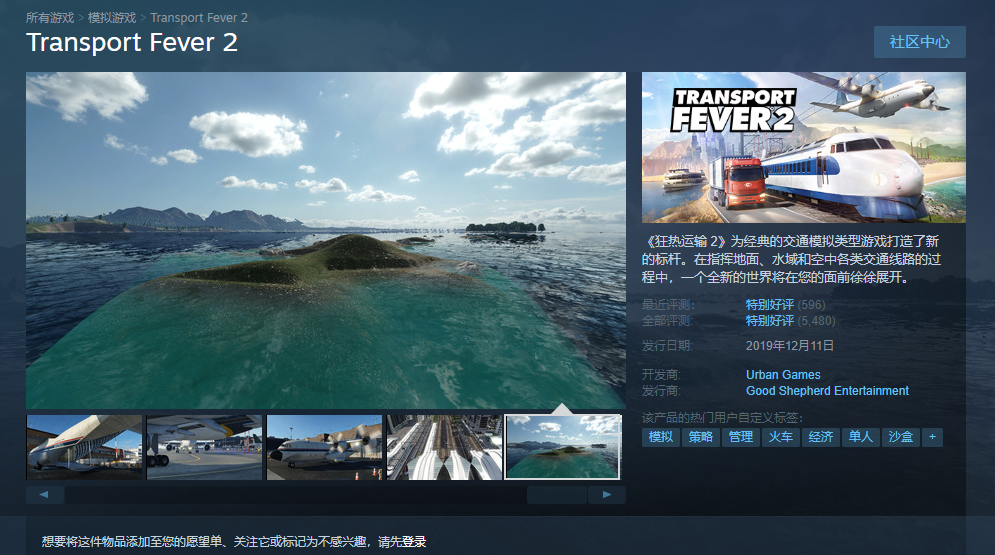Click the Transport Fever 2 header capsule image
Screen dimensions: 995x555
[x=803, y=147]
